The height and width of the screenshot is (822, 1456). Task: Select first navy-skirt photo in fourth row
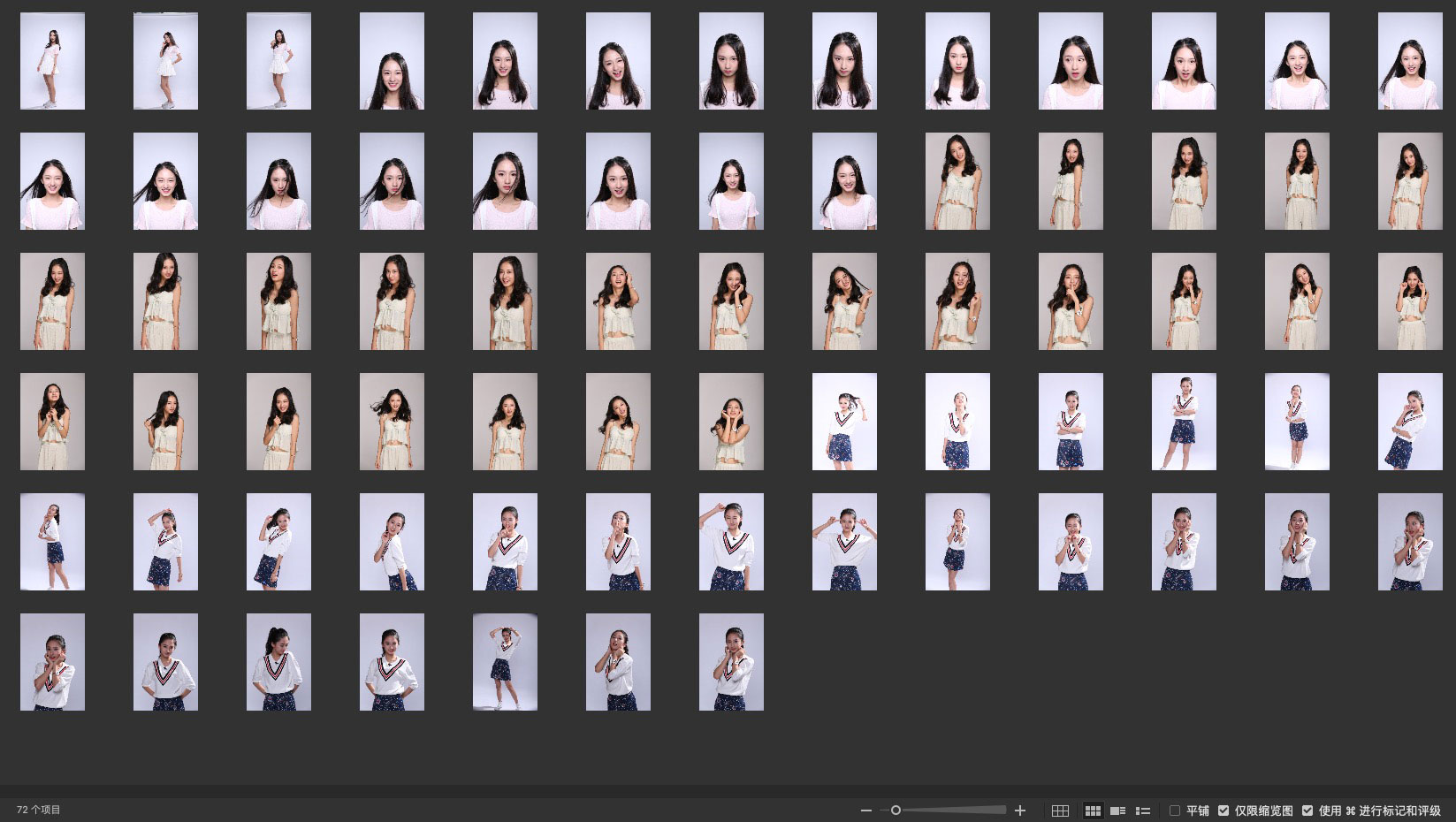click(x=844, y=422)
